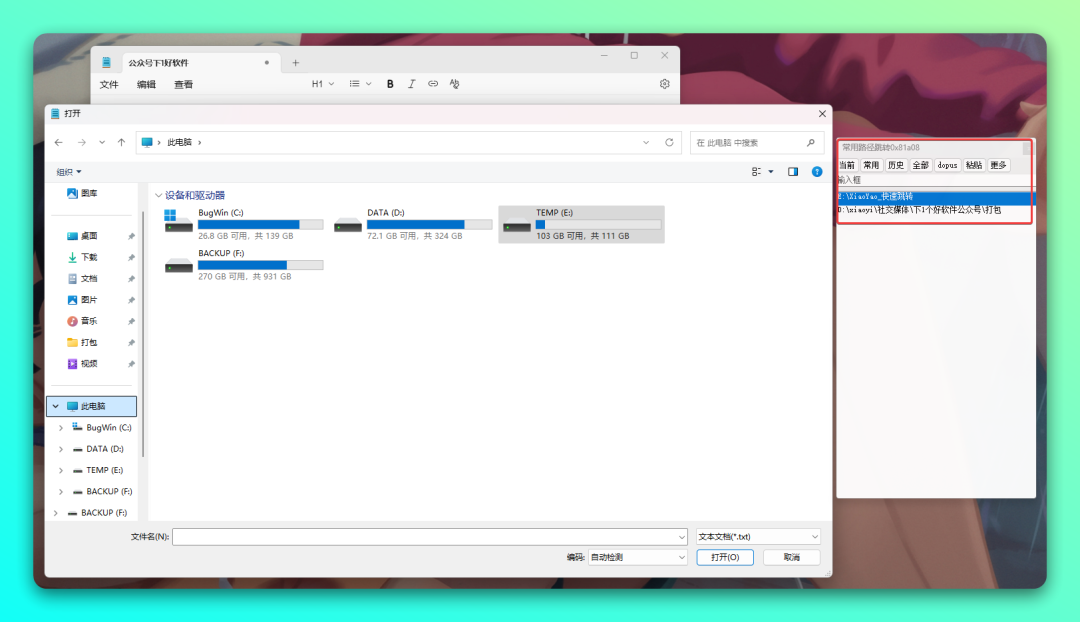The image size is (1080, 622).
Task: Click the refresh button in address bar
Action: pyautogui.click(x=670, y=143)
